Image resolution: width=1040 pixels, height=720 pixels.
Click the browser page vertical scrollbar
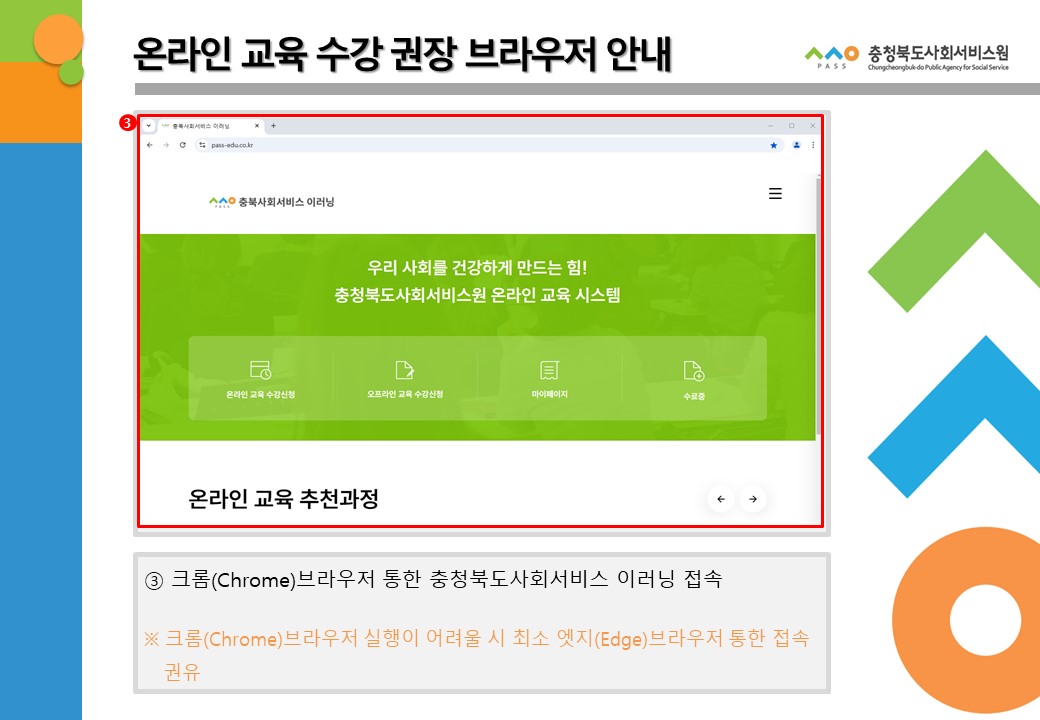click(818, 305)
